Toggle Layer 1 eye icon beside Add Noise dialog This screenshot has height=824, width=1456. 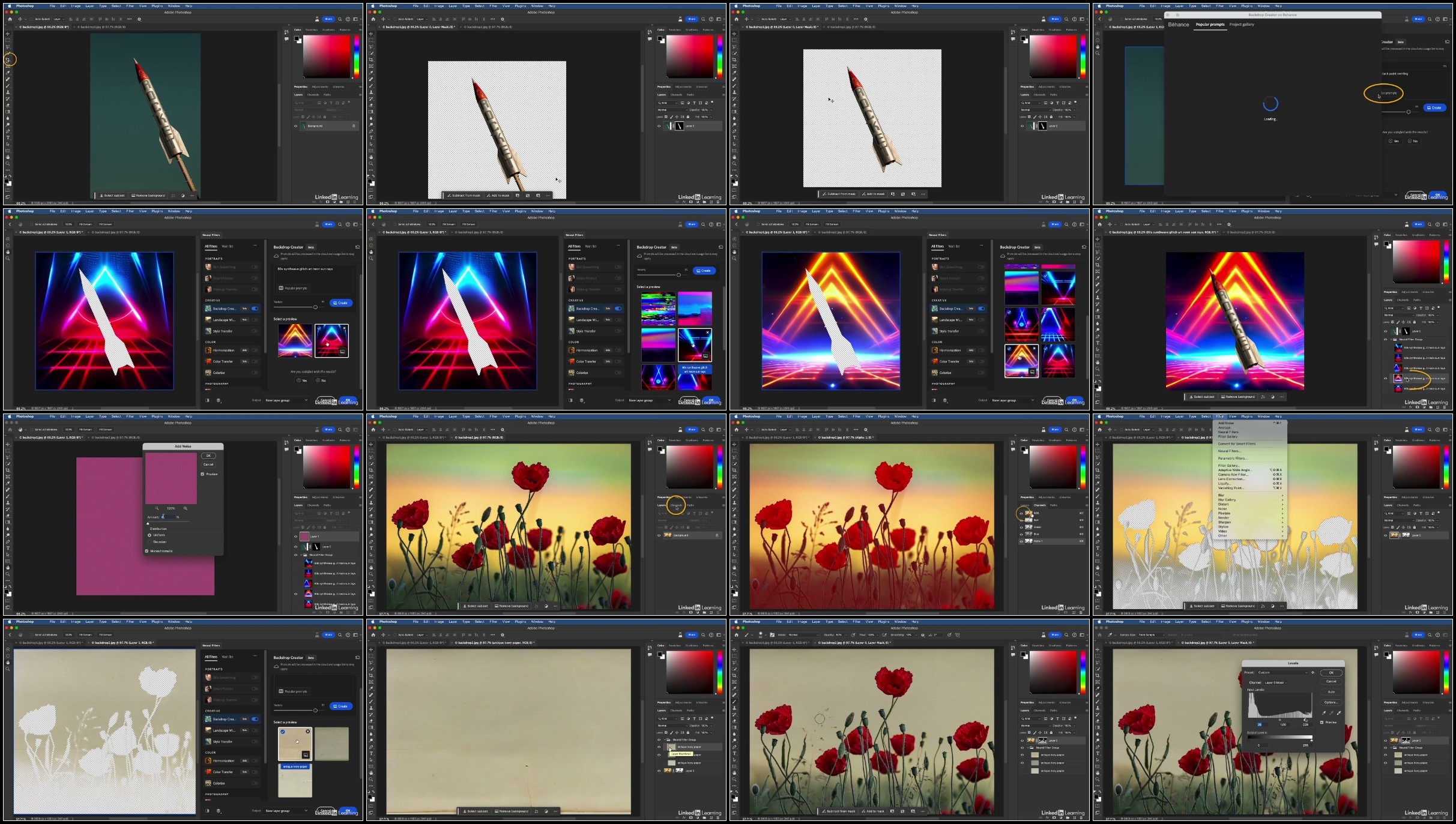click(x=295, y=536)
